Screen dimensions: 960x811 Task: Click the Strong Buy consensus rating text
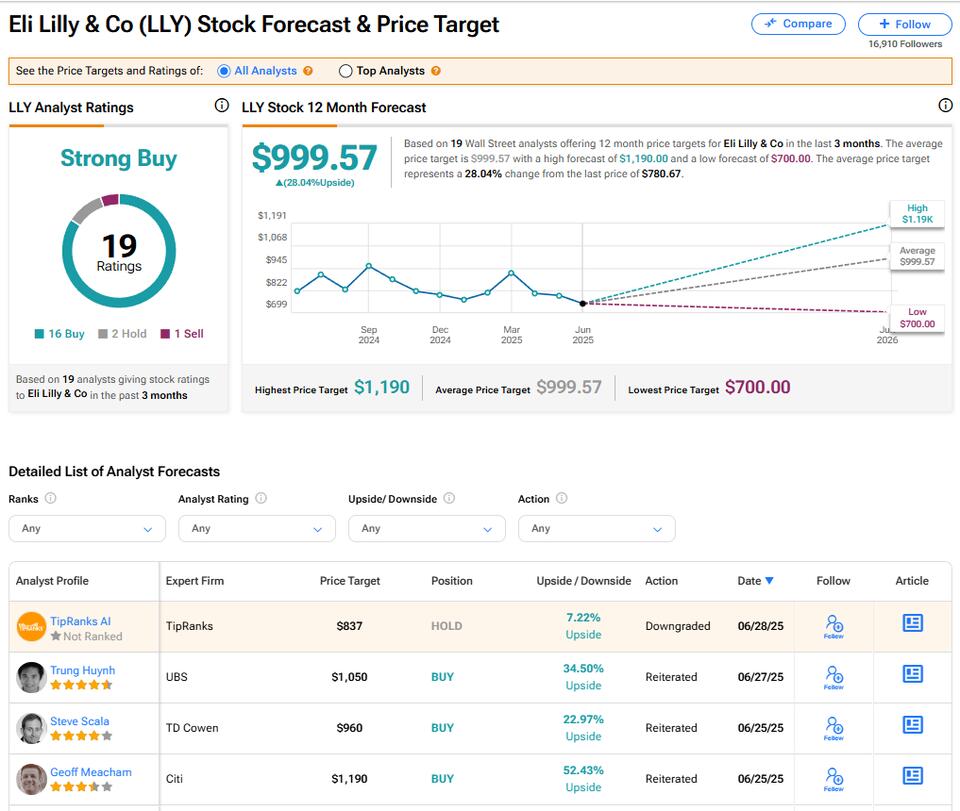coord(119,158)
